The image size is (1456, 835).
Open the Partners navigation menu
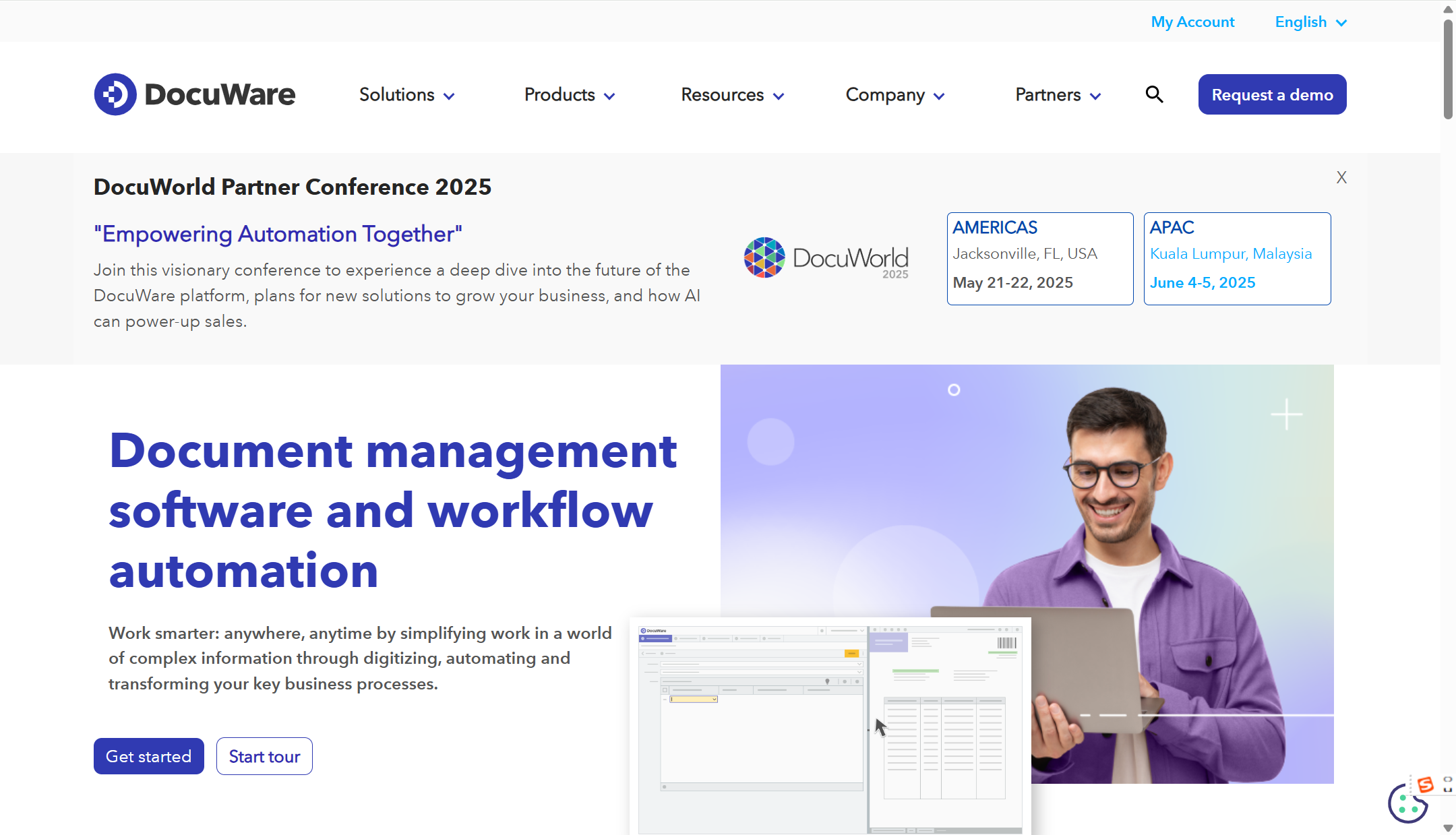click(1058, 95)
